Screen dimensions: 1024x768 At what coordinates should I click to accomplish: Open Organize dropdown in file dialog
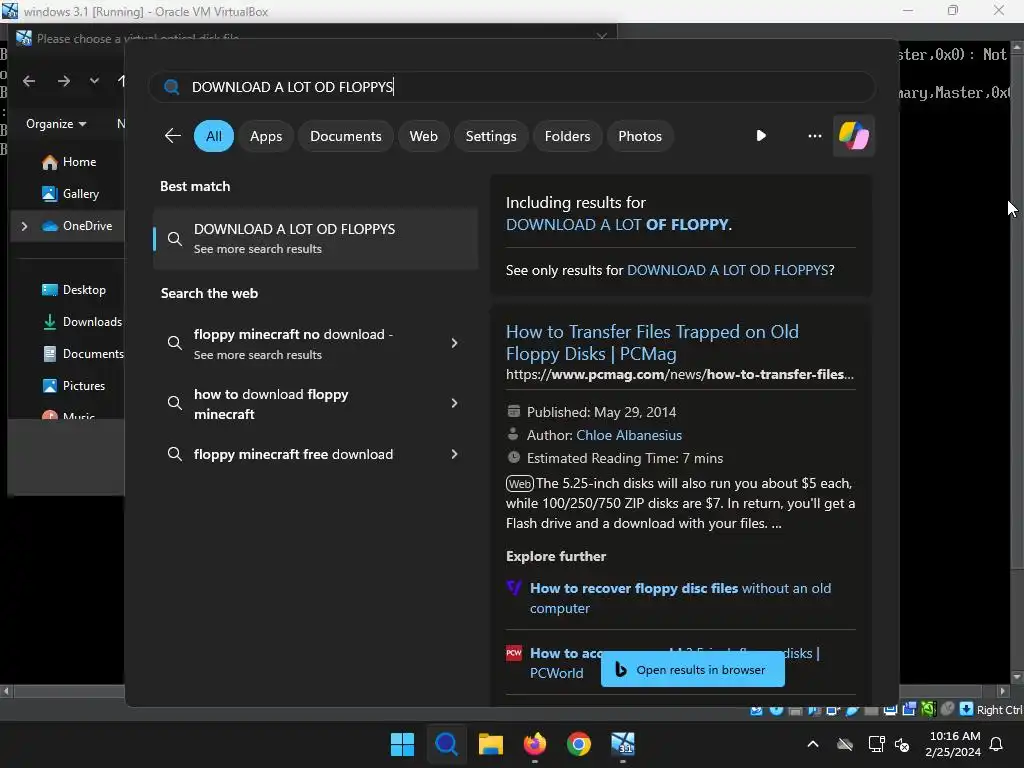(56, 124)
